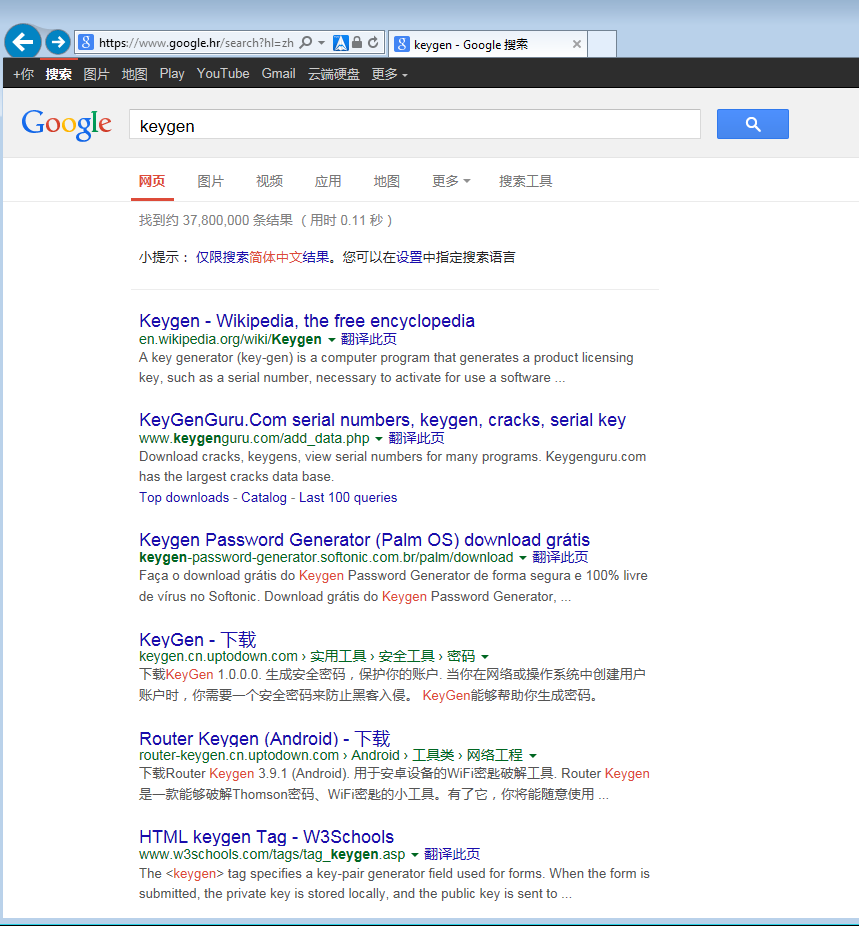Open the KeyGen - 下载 result
859x926 pixels.
coord(197,639)
